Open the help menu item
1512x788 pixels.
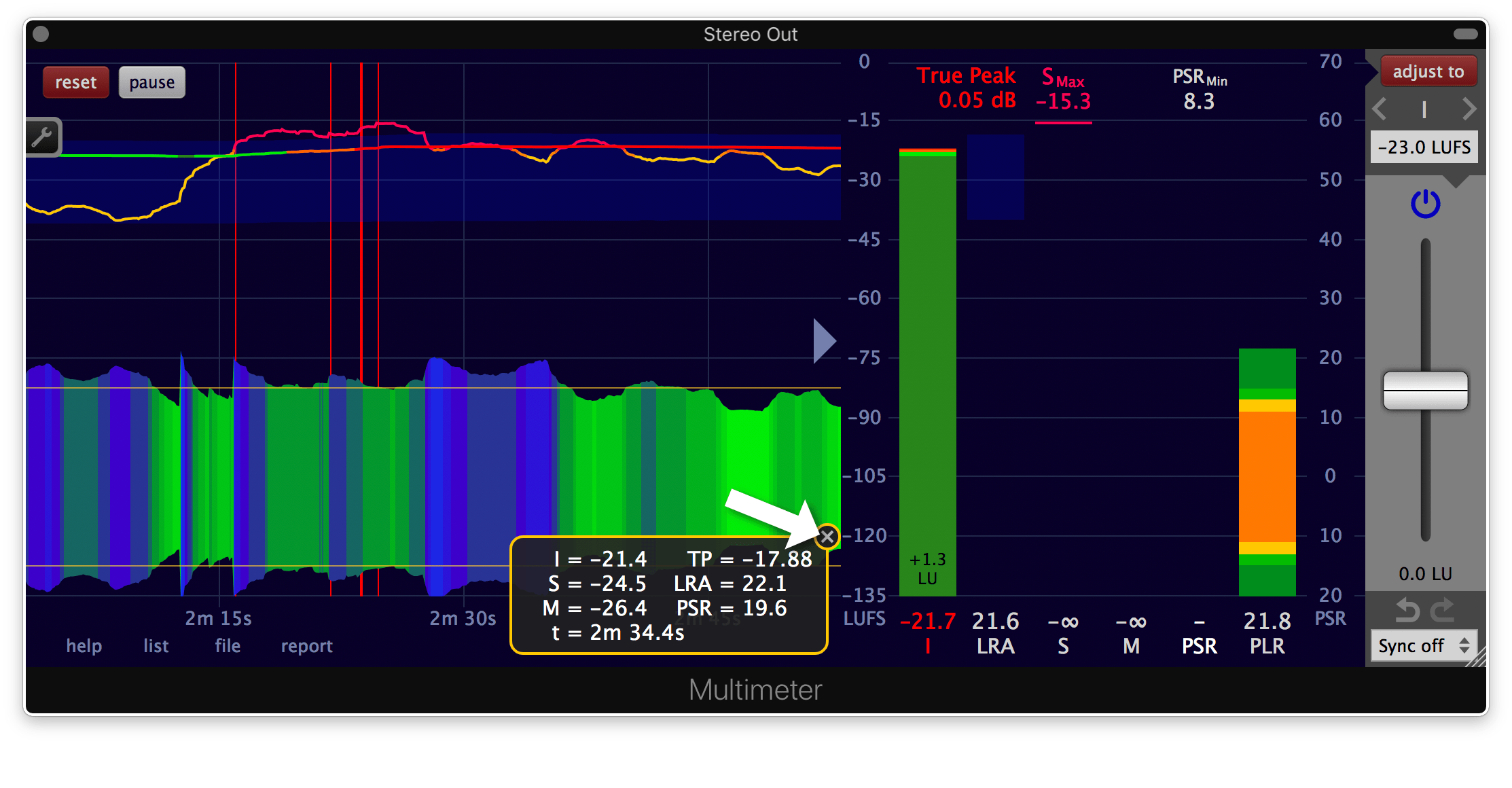pos(84,645)
